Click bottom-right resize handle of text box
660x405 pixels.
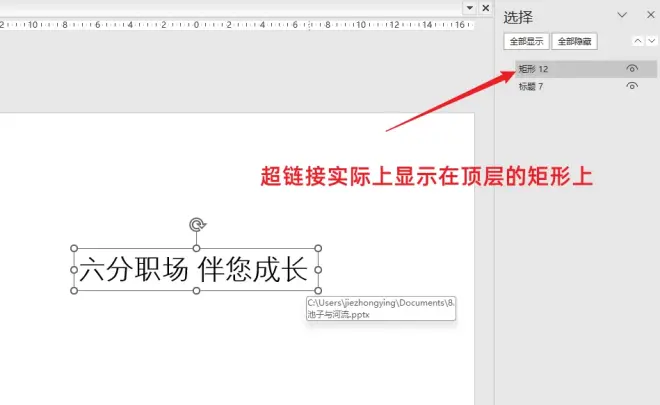(x=318, y=290)
